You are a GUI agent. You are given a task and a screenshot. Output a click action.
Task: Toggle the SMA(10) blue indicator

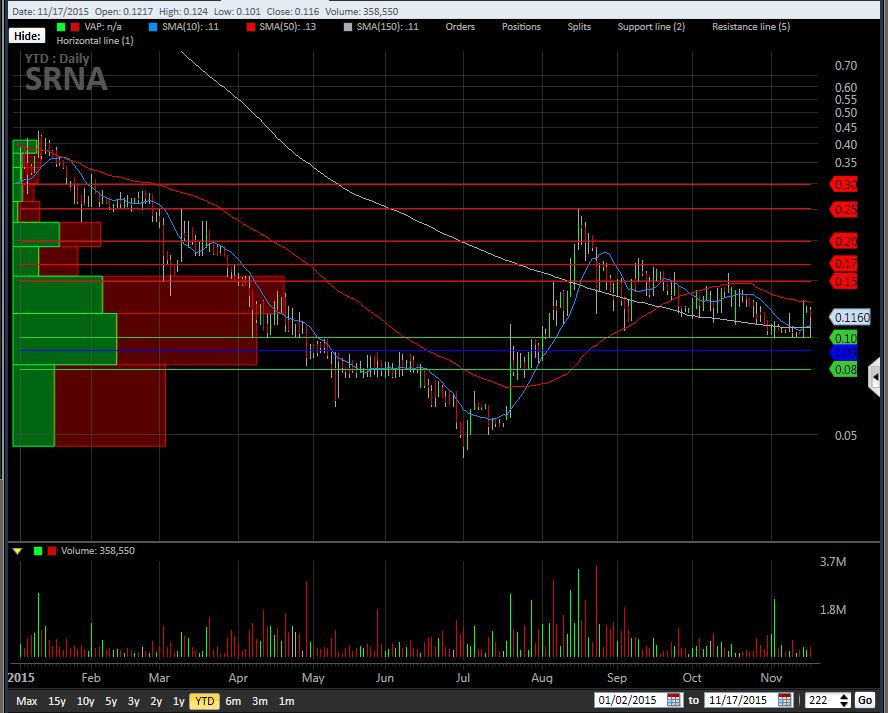point(153,26)
